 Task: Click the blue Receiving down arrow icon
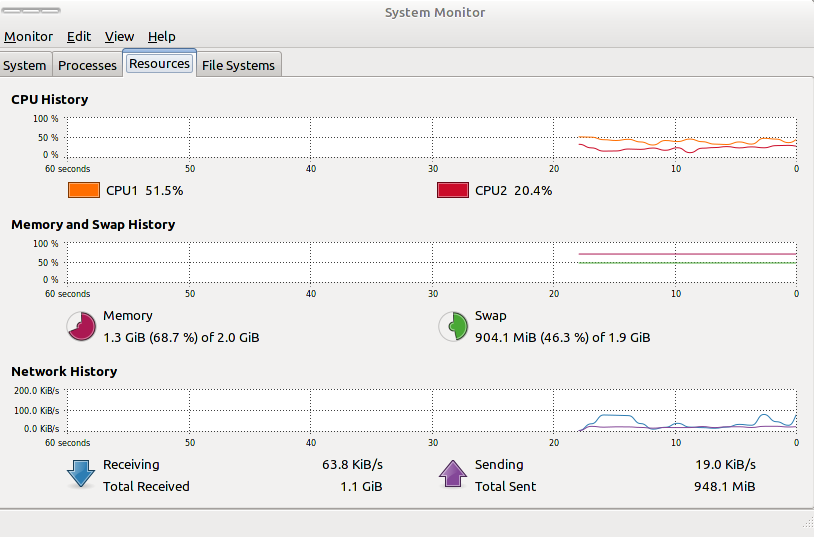(x=81, y=473)
